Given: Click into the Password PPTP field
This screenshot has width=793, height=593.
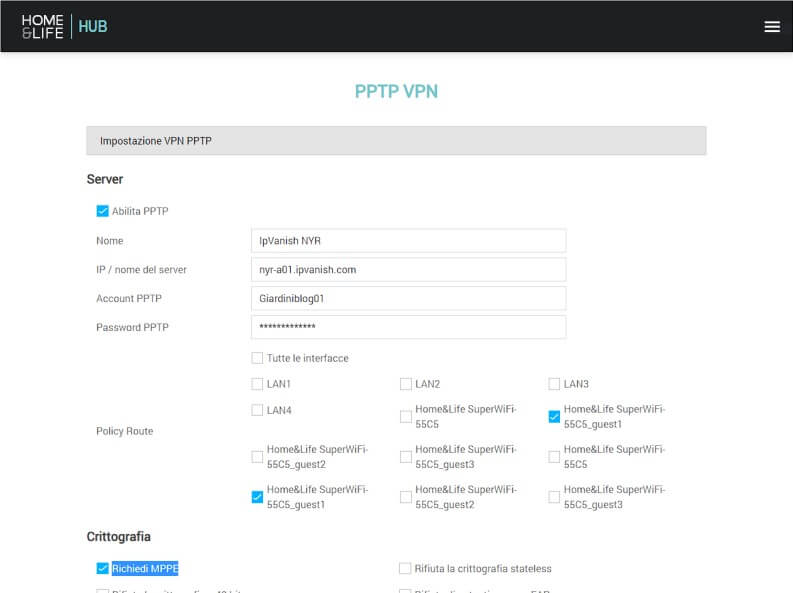Looking at the screenshot, I should click(408, 327).
